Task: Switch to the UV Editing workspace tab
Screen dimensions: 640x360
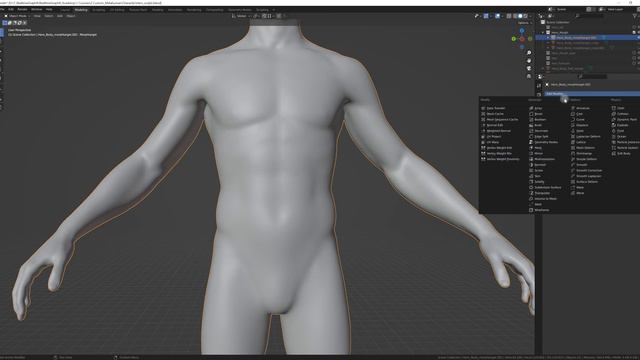Action: pos(117,9)
